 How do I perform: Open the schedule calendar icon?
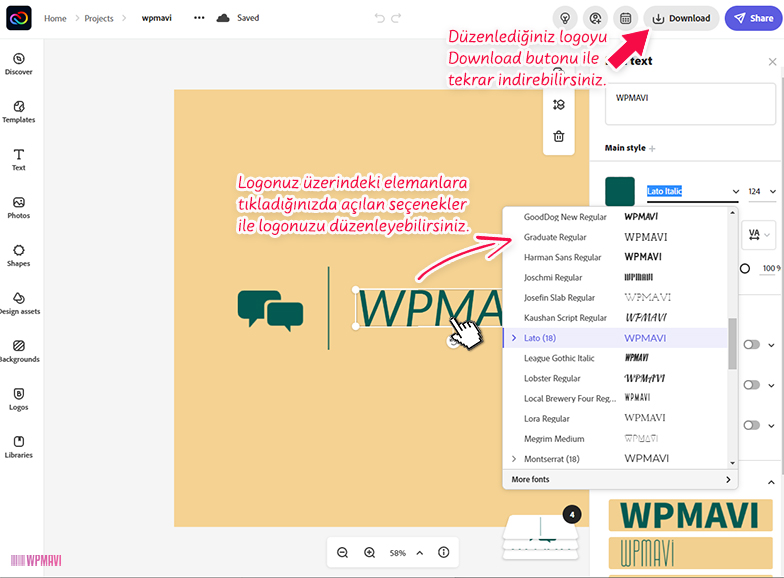[x=626, y=18]
